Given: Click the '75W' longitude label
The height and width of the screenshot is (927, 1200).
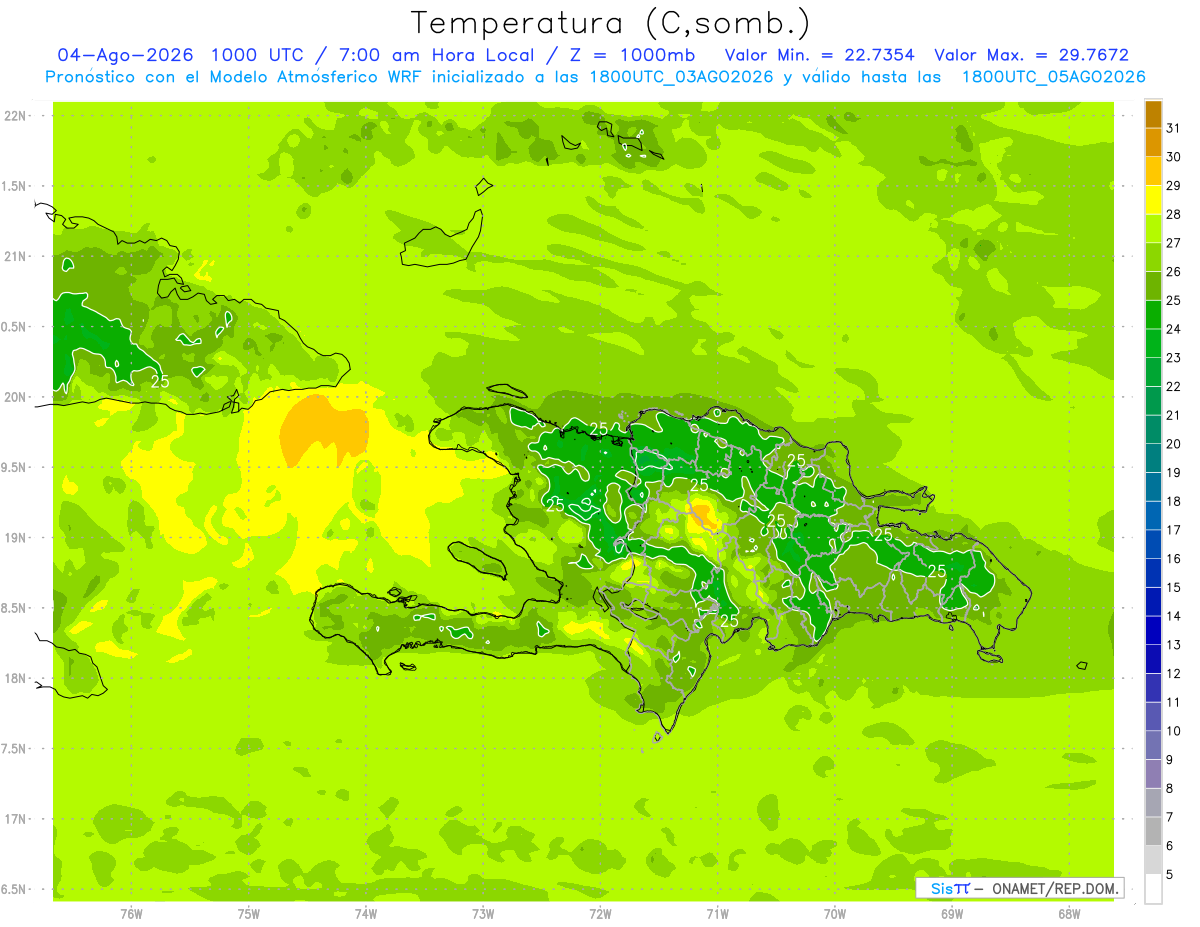Looking at the screenshot, I should coord(249,914).
